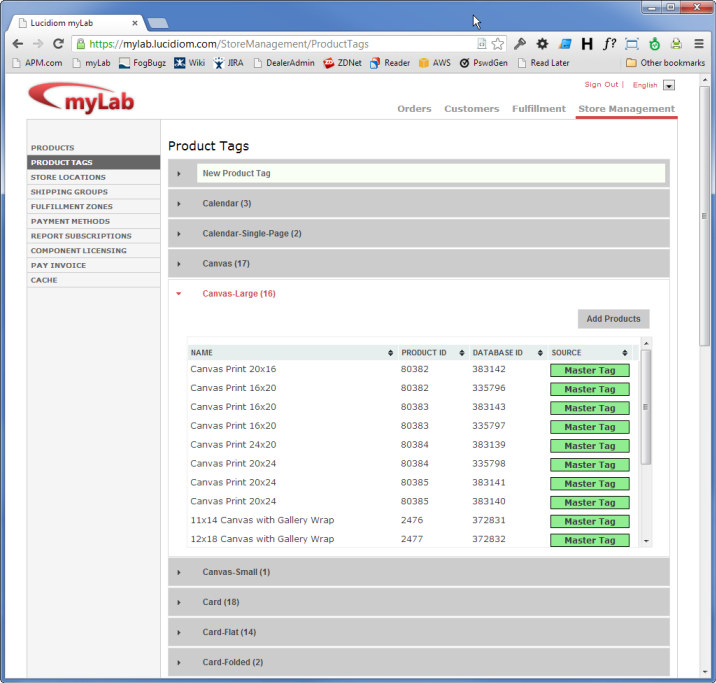Open the JIRA bookmark
This screenshot has width=716, height=683.
228,63
